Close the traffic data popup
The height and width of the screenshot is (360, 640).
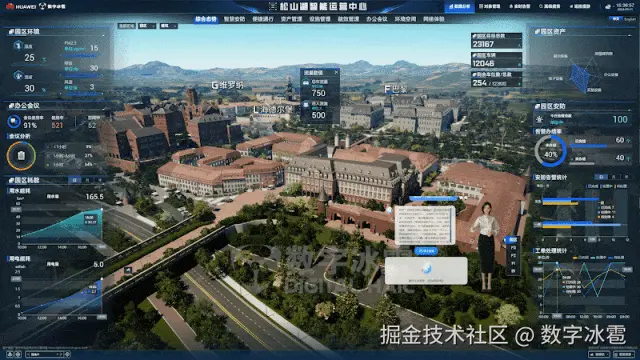point(336,72)
